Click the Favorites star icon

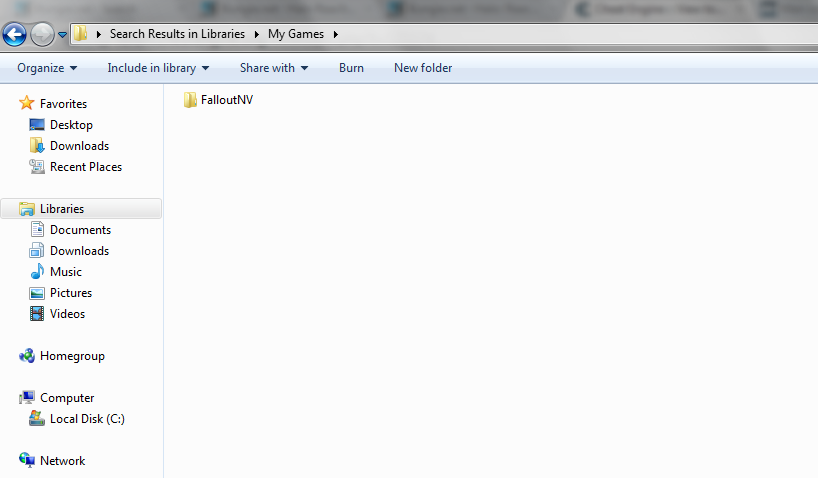(27, 103)
